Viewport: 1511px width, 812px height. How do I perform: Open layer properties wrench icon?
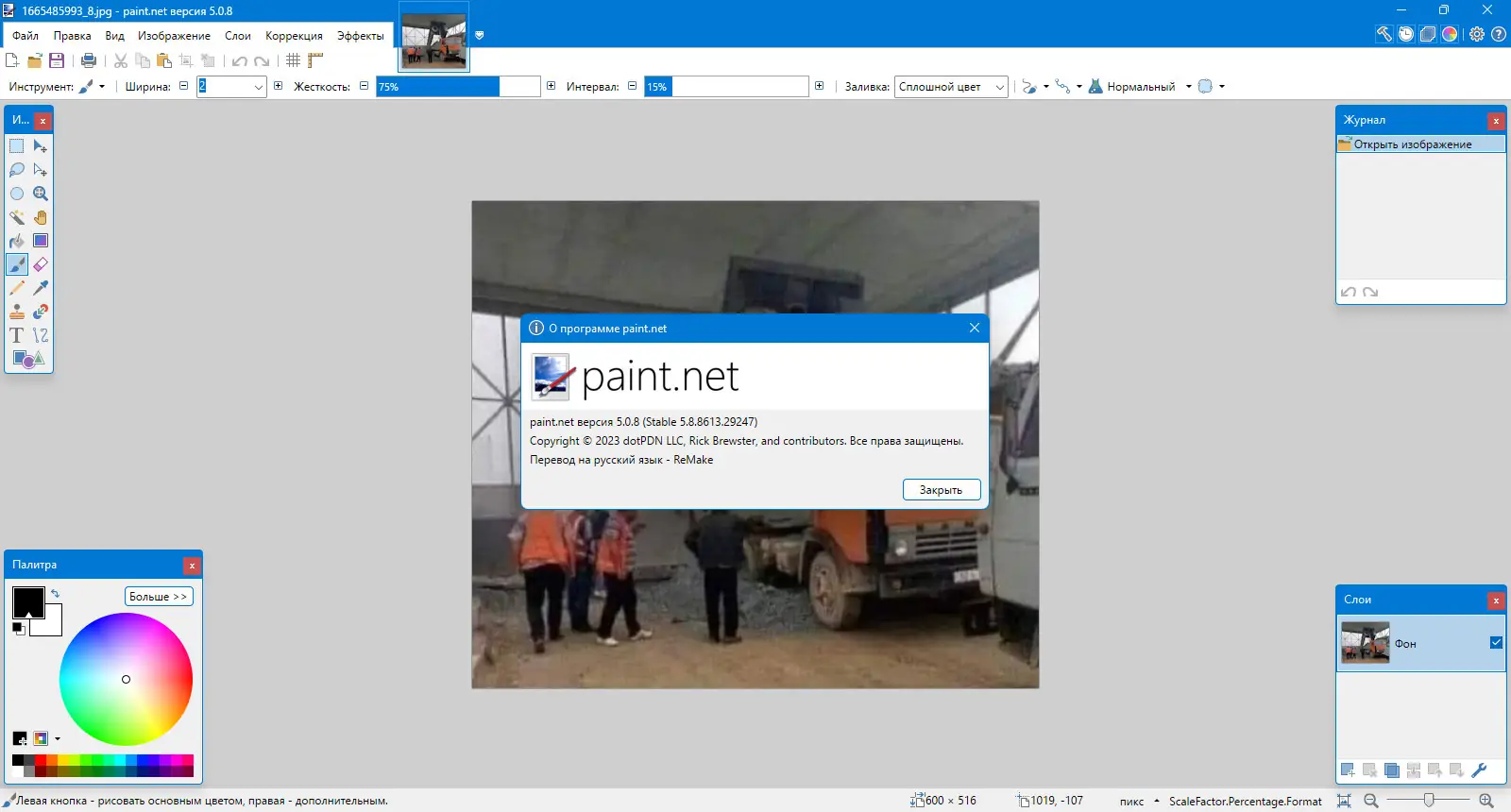tap(1479, 770)
